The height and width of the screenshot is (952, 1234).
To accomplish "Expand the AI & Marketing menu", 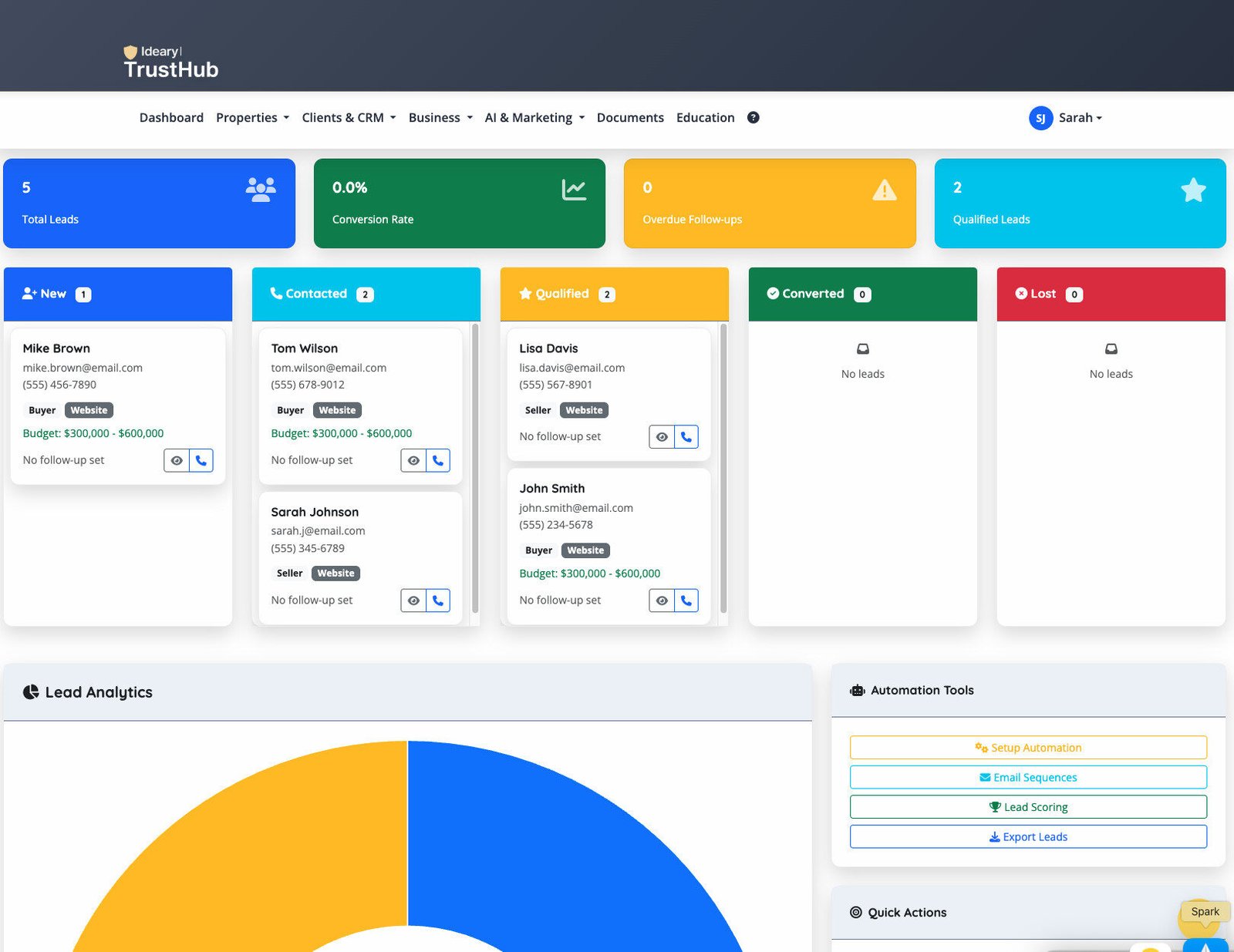I will 534,117.
